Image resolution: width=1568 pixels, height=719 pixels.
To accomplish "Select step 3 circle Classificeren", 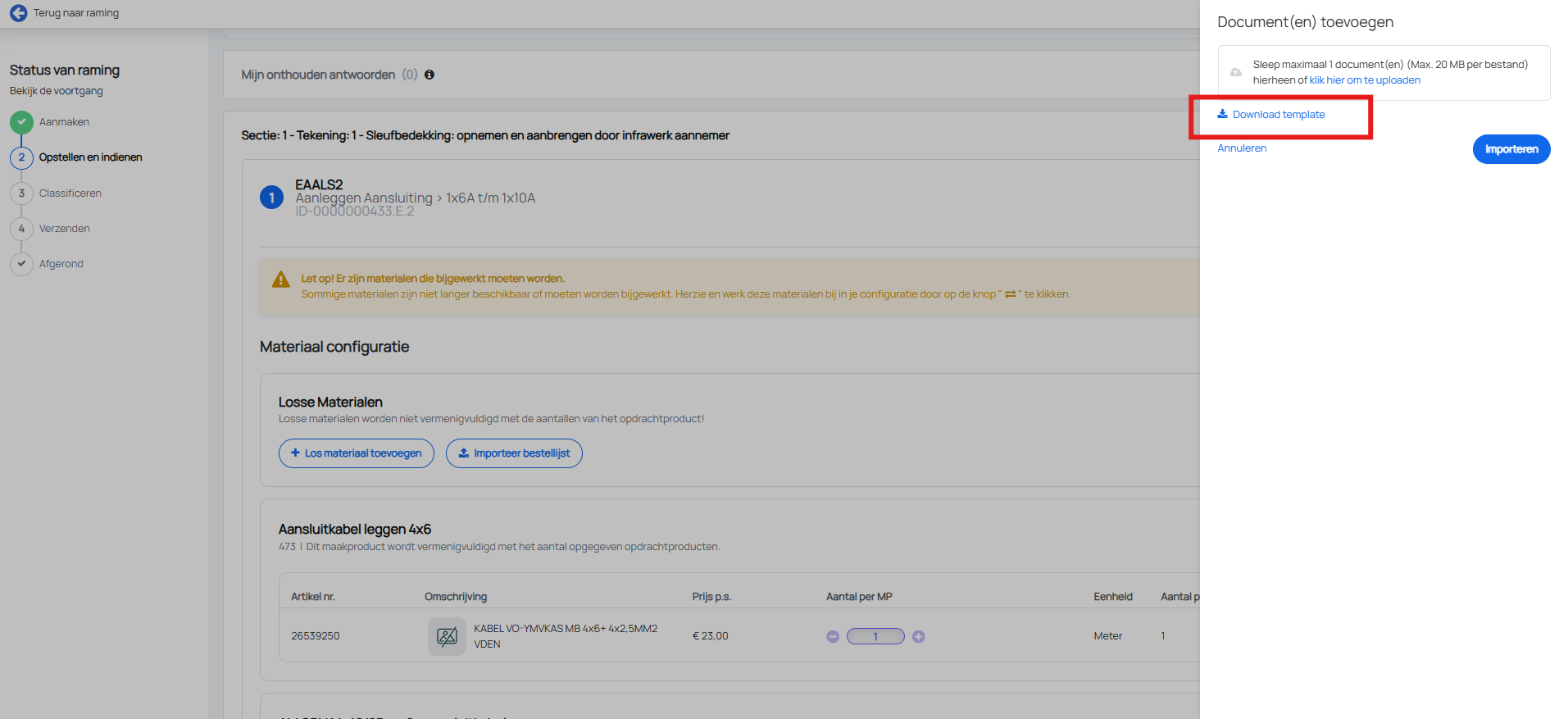I will (x=21, y=193).
